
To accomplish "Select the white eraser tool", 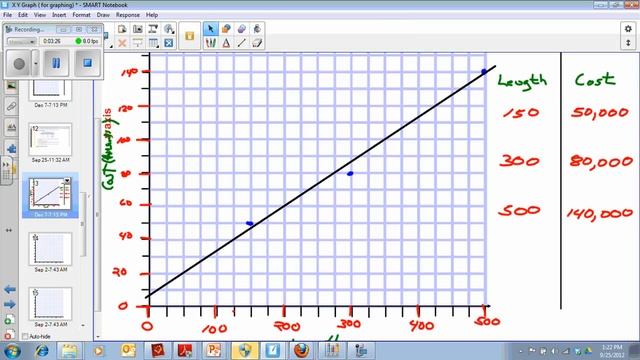I will pyautogui.click(x=257, y=42).
